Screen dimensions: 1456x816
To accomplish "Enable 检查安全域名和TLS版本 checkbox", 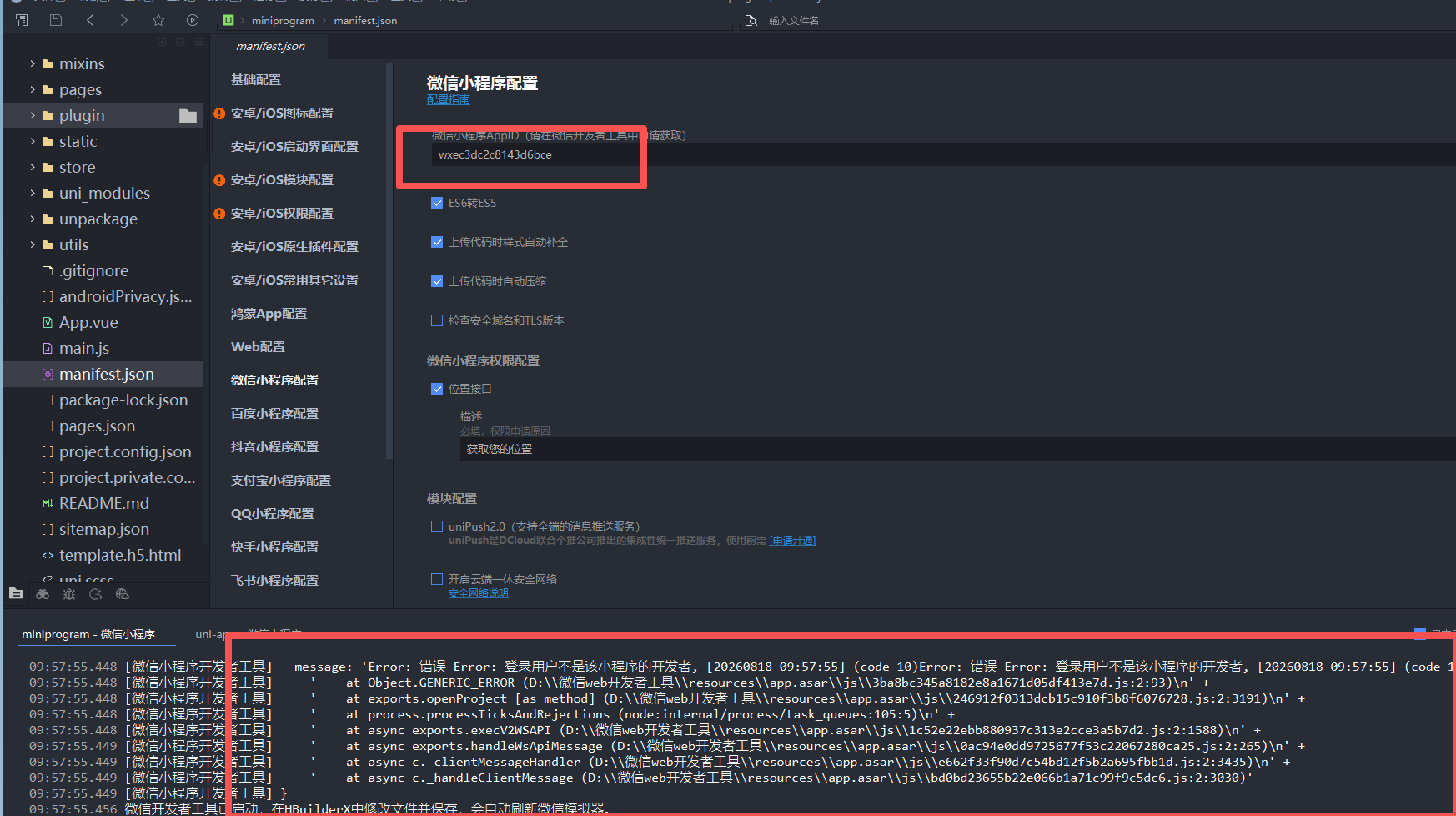I will tap(437, 320).
